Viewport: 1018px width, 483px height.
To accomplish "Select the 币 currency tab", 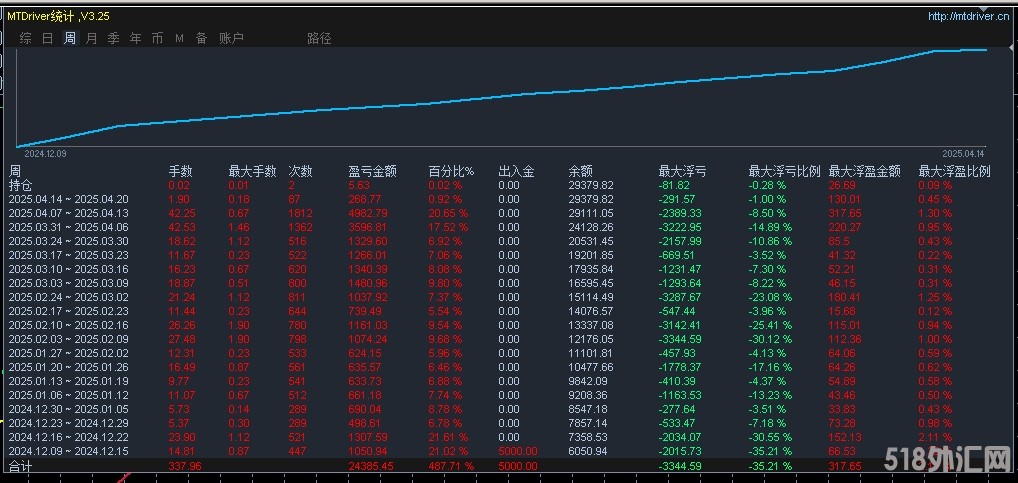I will [x=158, y=38].
